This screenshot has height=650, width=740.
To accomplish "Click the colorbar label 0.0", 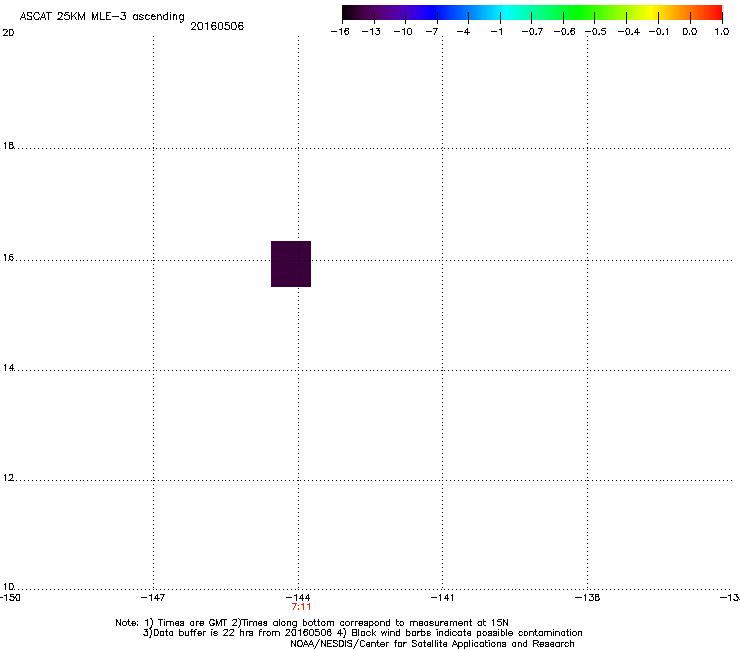I will point(690,32).
